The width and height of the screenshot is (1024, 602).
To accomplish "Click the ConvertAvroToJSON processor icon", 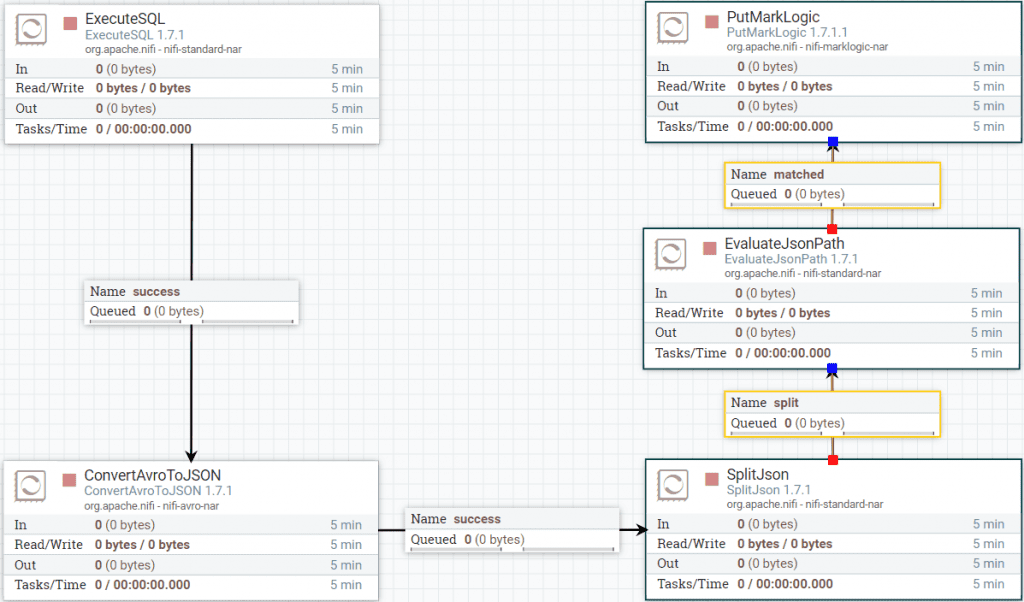I will tap(31, 486).
